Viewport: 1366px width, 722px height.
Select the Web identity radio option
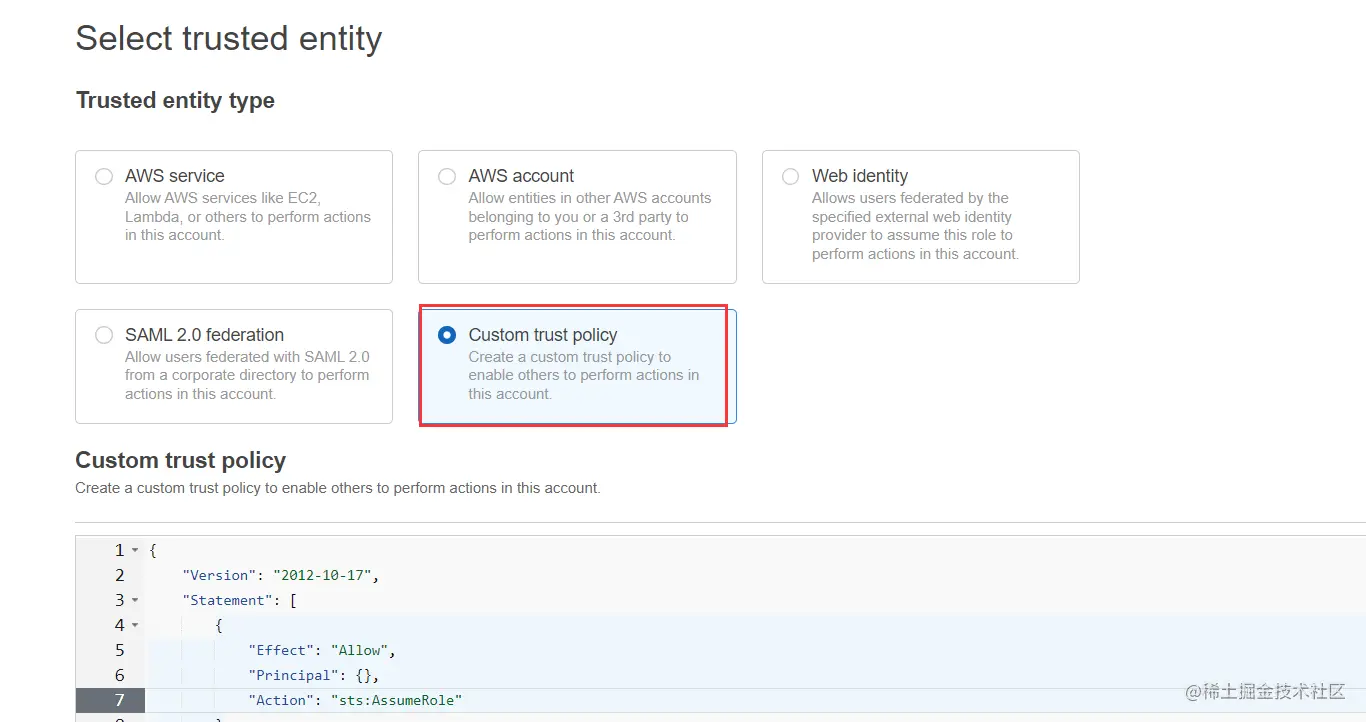click(x=791, y=176)
